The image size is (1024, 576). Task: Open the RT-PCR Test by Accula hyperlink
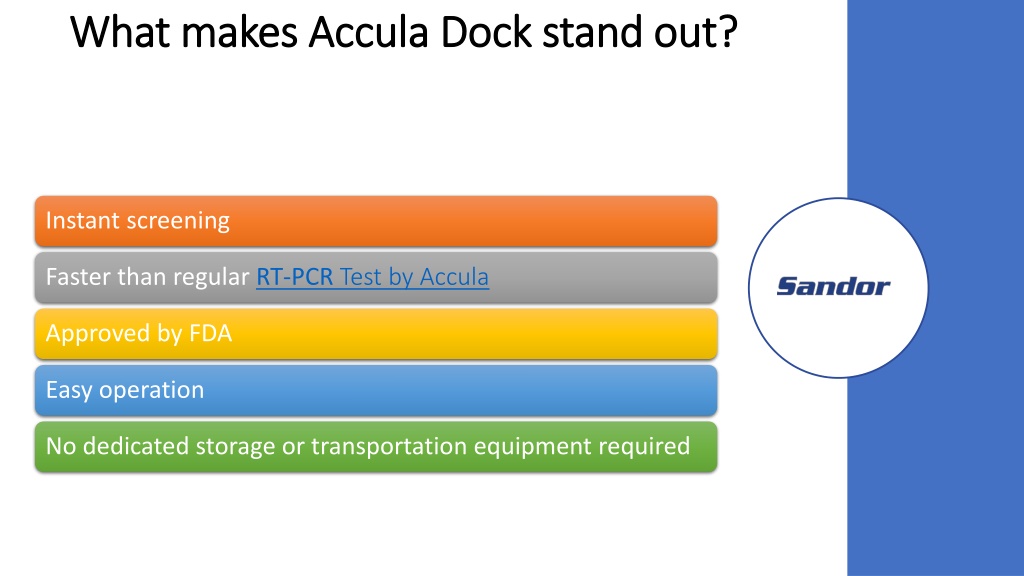coord(372,277)
